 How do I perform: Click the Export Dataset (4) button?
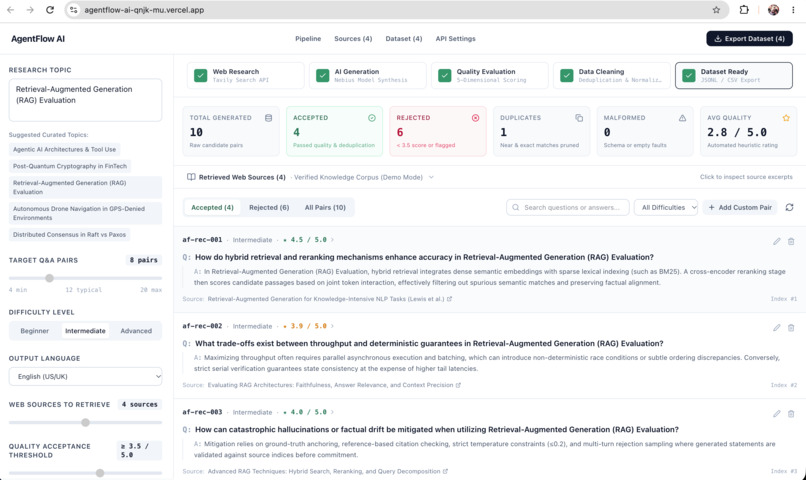pyautogui.click(x=749, y=39)
